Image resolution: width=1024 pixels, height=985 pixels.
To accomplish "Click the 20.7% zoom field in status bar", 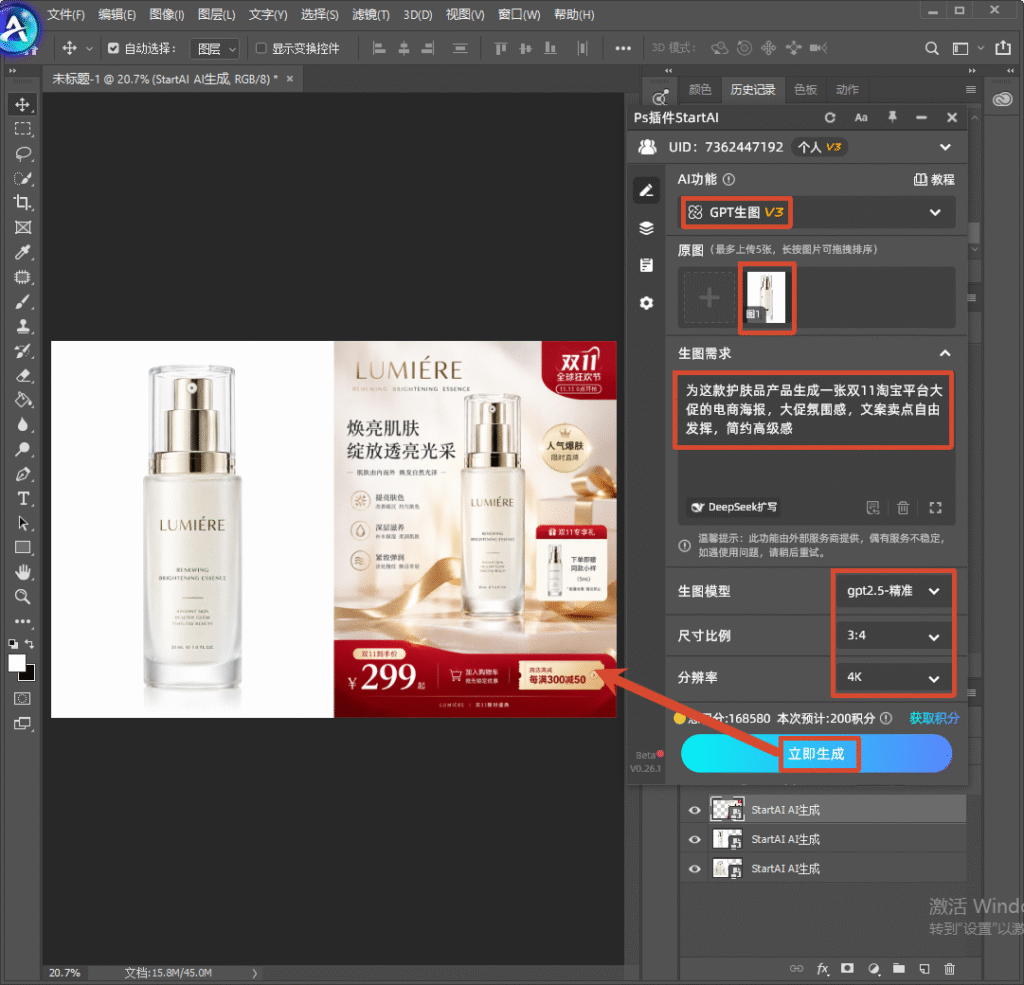I will [x=65, y=973].
